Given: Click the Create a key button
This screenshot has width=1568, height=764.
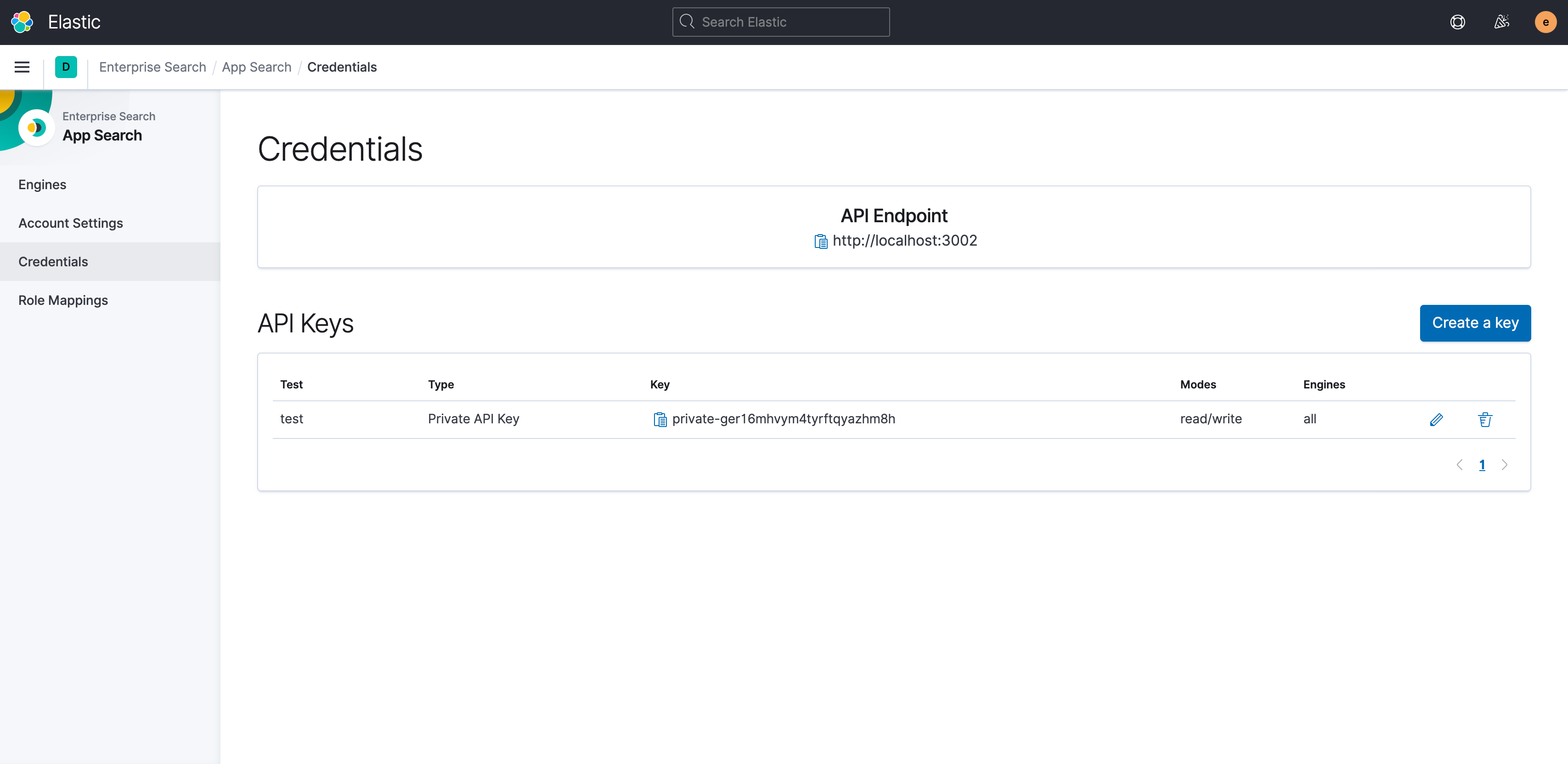Looking at the screenshot, I should pyautogui.click(x=1475, y=323).
